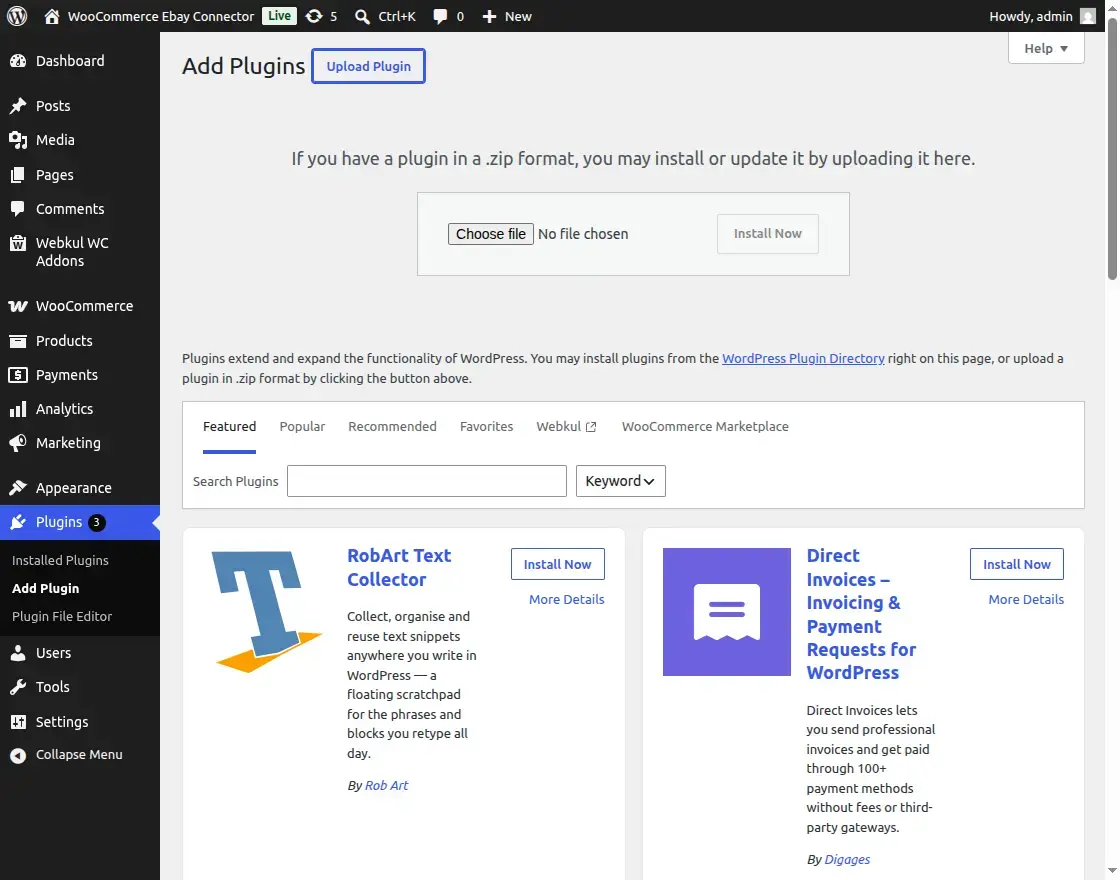The width and height of the screenshot is (1120, 880).
Task: Click the Tools wrench icon
Action: (x=18, y=686)
